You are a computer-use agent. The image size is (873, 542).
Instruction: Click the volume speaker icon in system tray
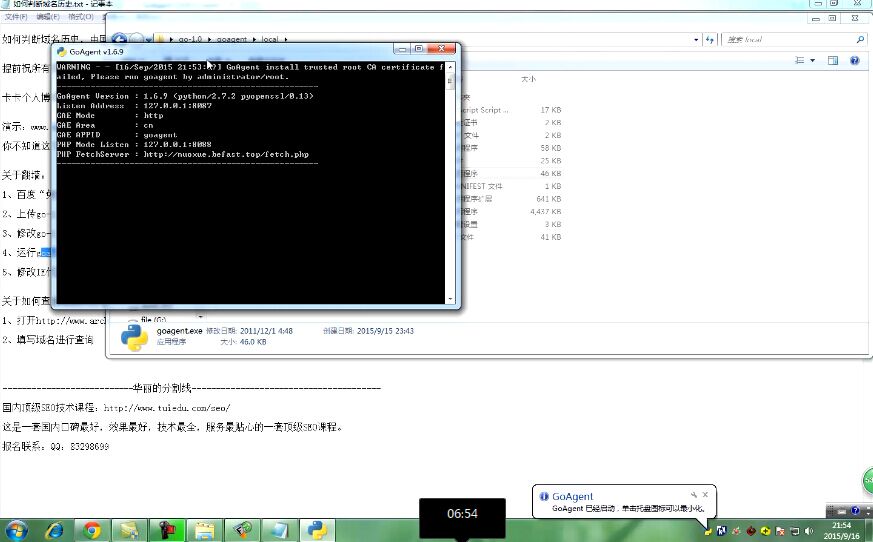[809, 530]
